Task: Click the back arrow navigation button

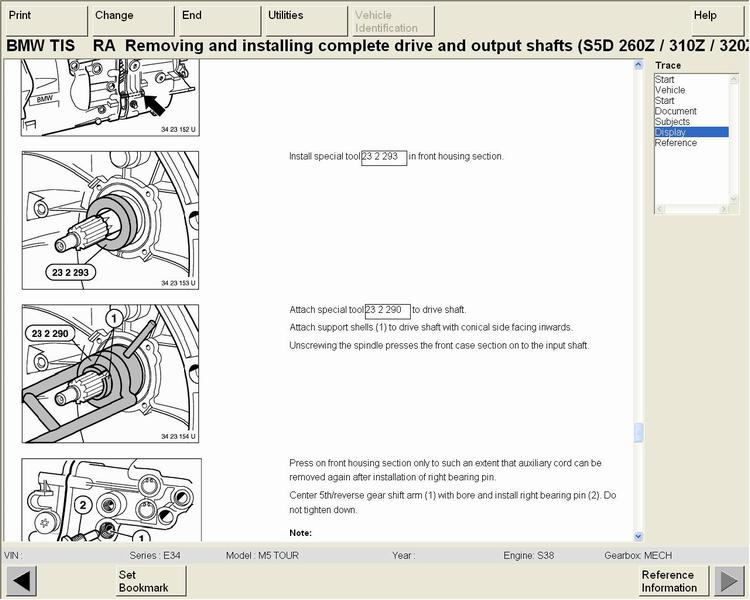Action: [x=21, y=581]
